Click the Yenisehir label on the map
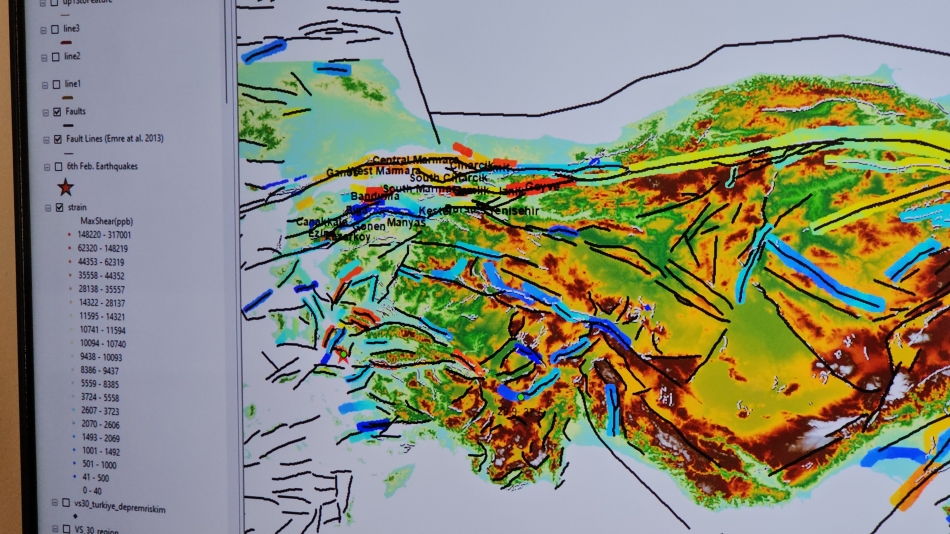 click(513, 210)
